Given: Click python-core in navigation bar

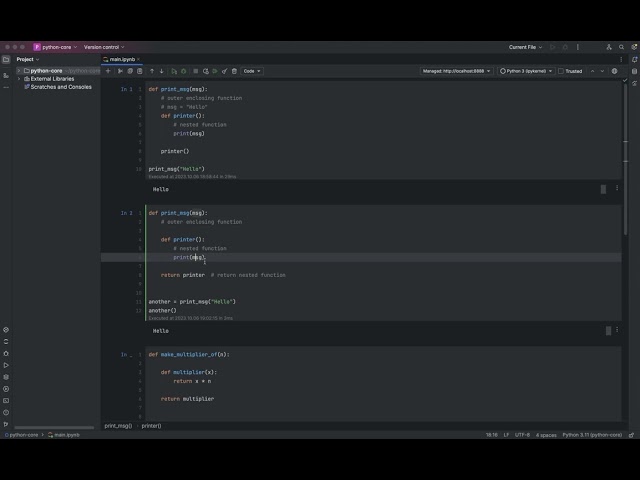Looking at the screenshot, I should [21, 435].
